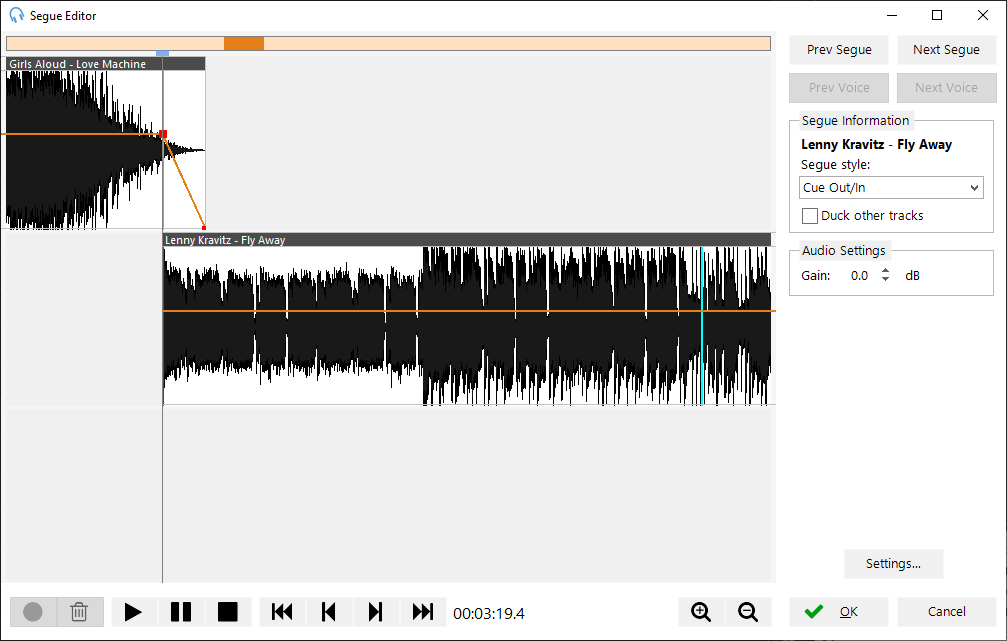The width and height of the screenshot is (1007, 641).
Task: Click the Fly Away orange volume line
Action: pos(469,311)
